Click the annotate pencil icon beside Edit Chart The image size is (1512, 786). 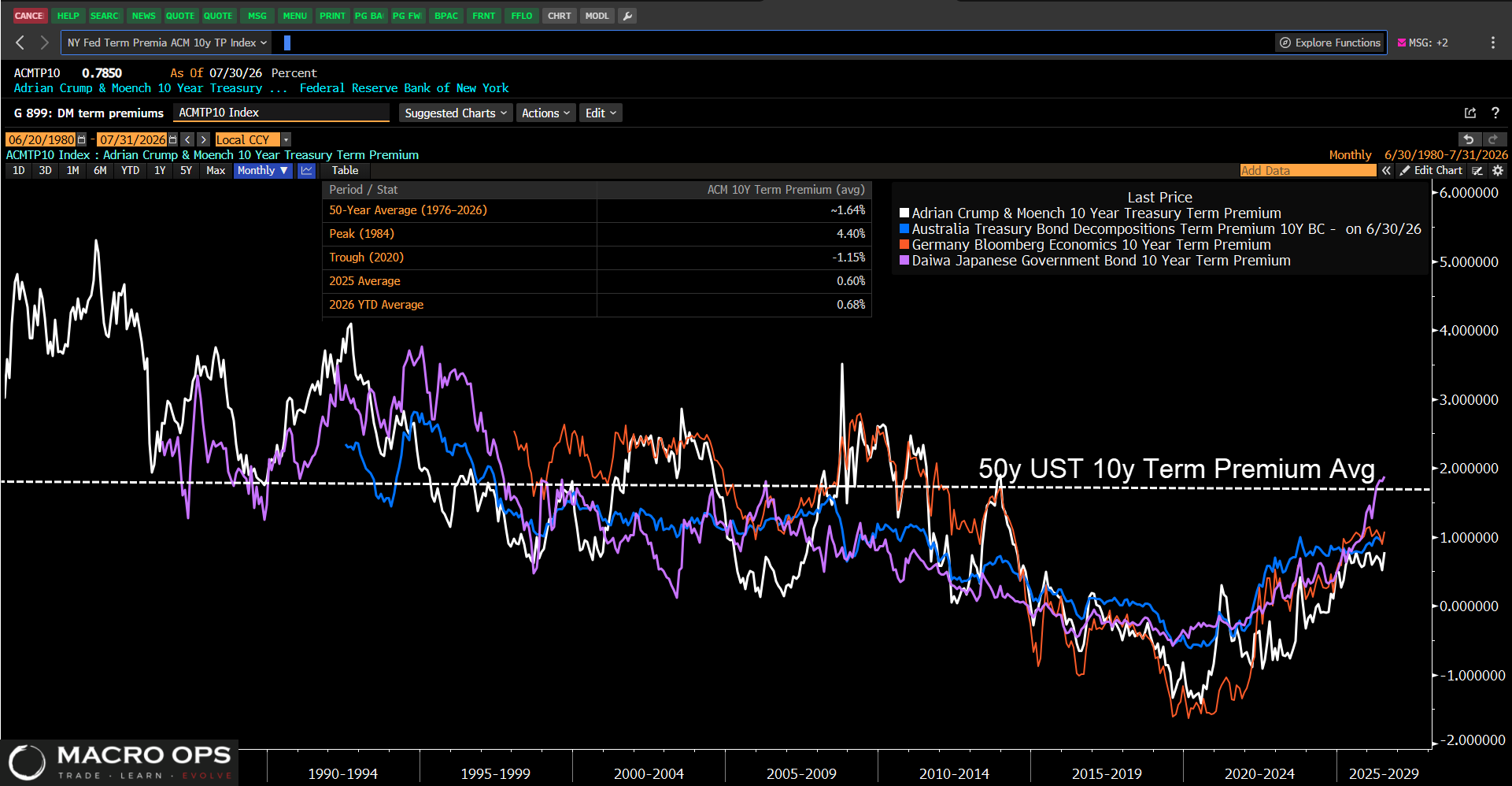[1477, 170]
